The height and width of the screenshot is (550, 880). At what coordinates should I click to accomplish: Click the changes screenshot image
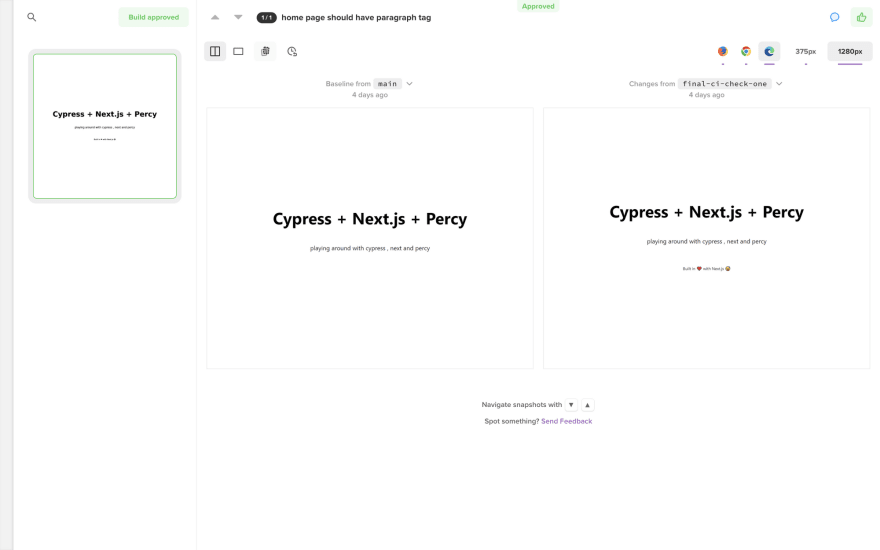click(707, 238)
